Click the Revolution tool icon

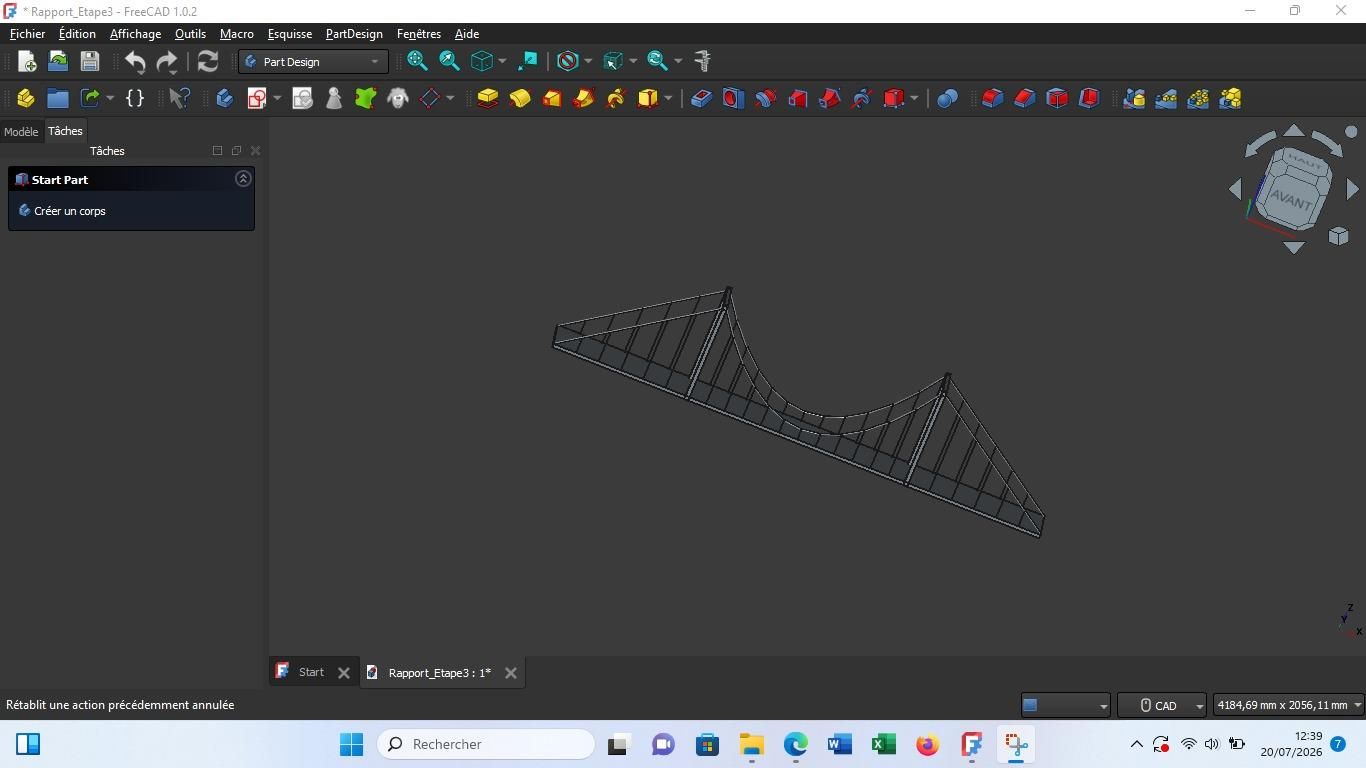tap(519, 98)
